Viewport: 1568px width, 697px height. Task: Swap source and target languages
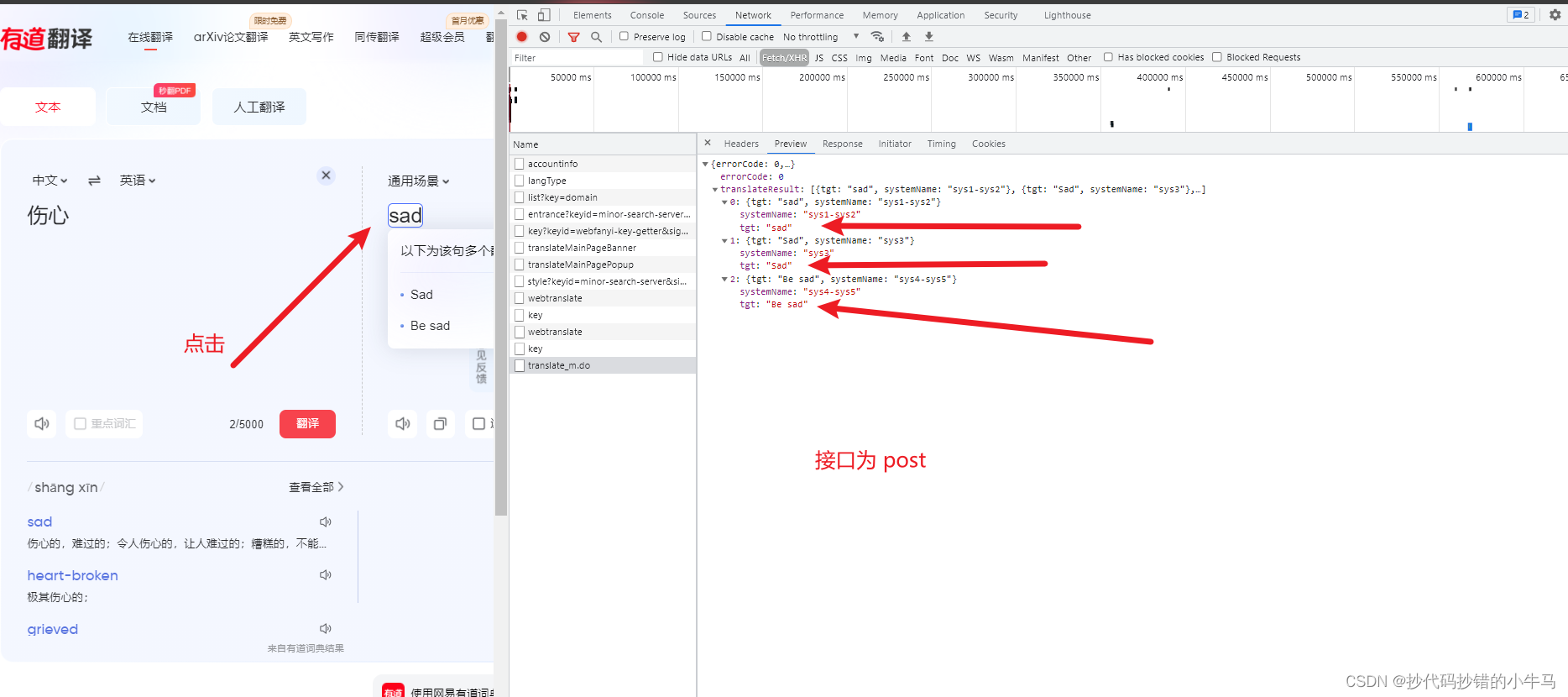pos(94,180)
